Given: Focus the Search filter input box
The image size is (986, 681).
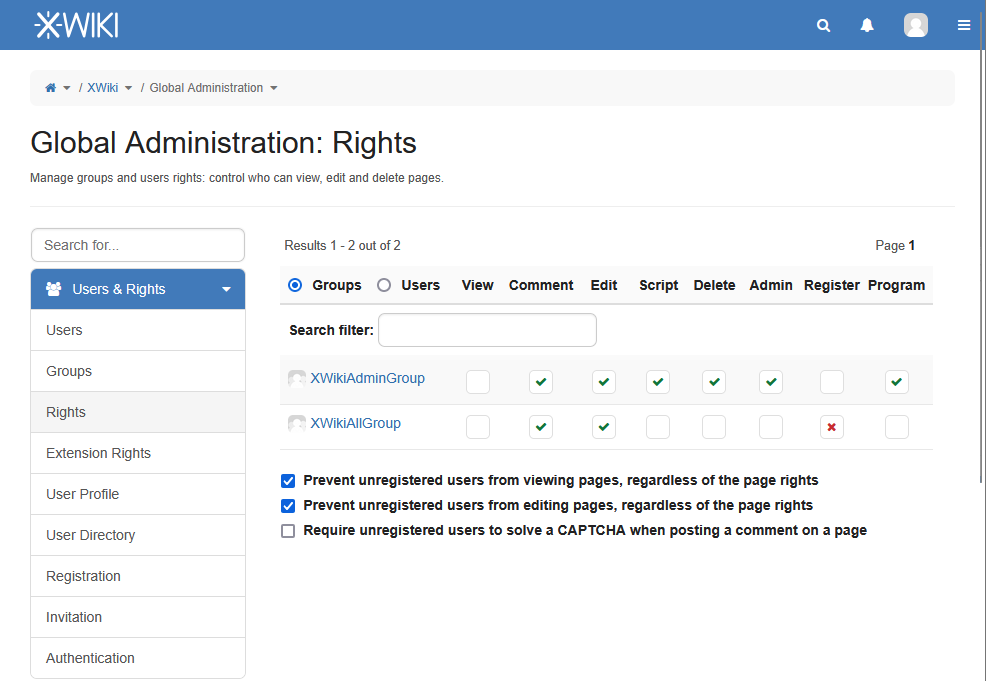Looking at the screenshot, I should pyautogui.click(x=487, y=330).
